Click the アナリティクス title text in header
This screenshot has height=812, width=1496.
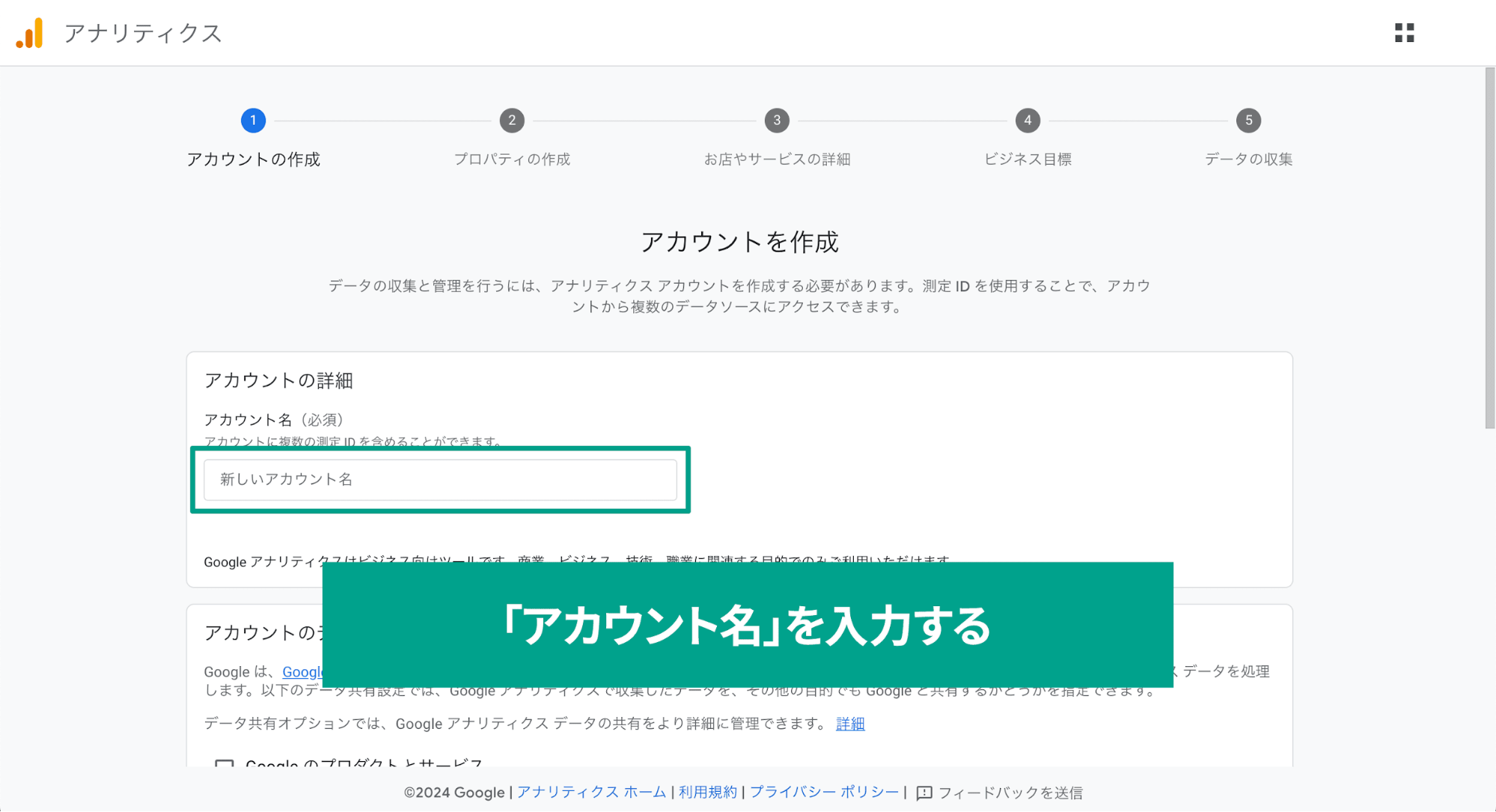(143, 34)
